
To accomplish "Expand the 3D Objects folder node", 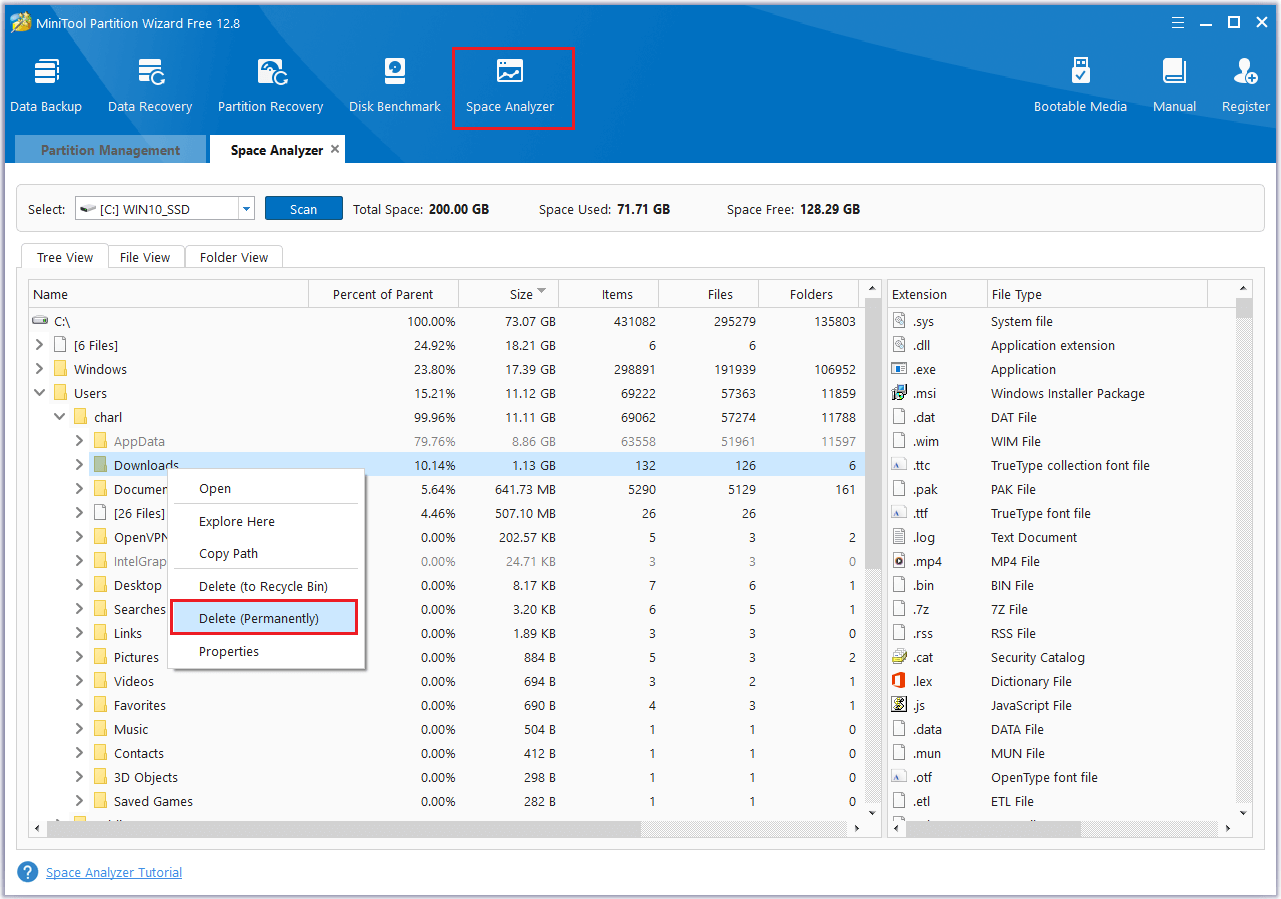I will [79, 777].
